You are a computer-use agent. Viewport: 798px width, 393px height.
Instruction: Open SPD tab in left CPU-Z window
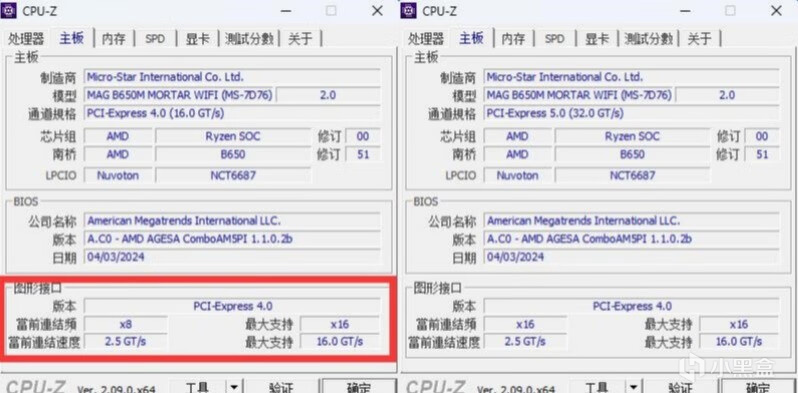(155, 38)
